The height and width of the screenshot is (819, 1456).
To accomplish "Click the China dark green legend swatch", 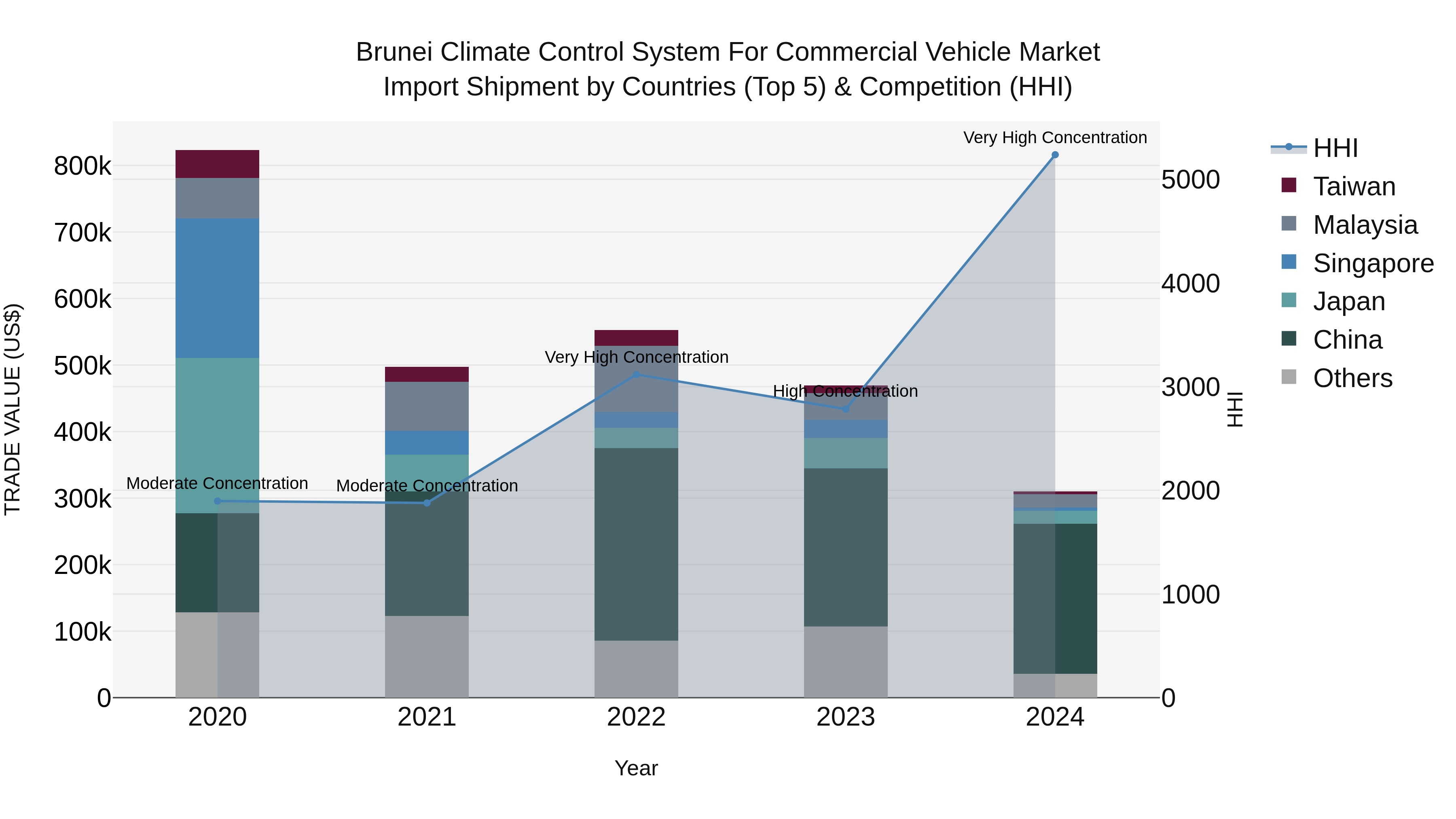I will (1289, 339).
